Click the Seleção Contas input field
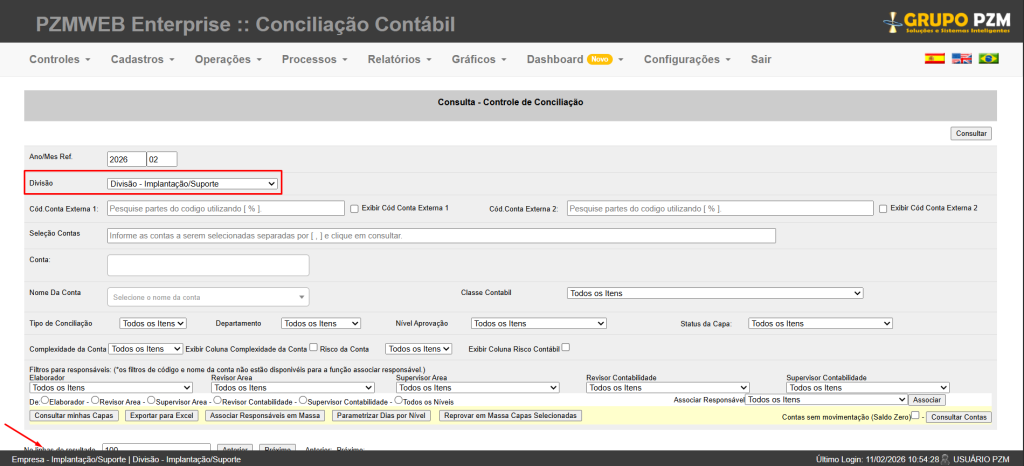 (x=441, y=235)
